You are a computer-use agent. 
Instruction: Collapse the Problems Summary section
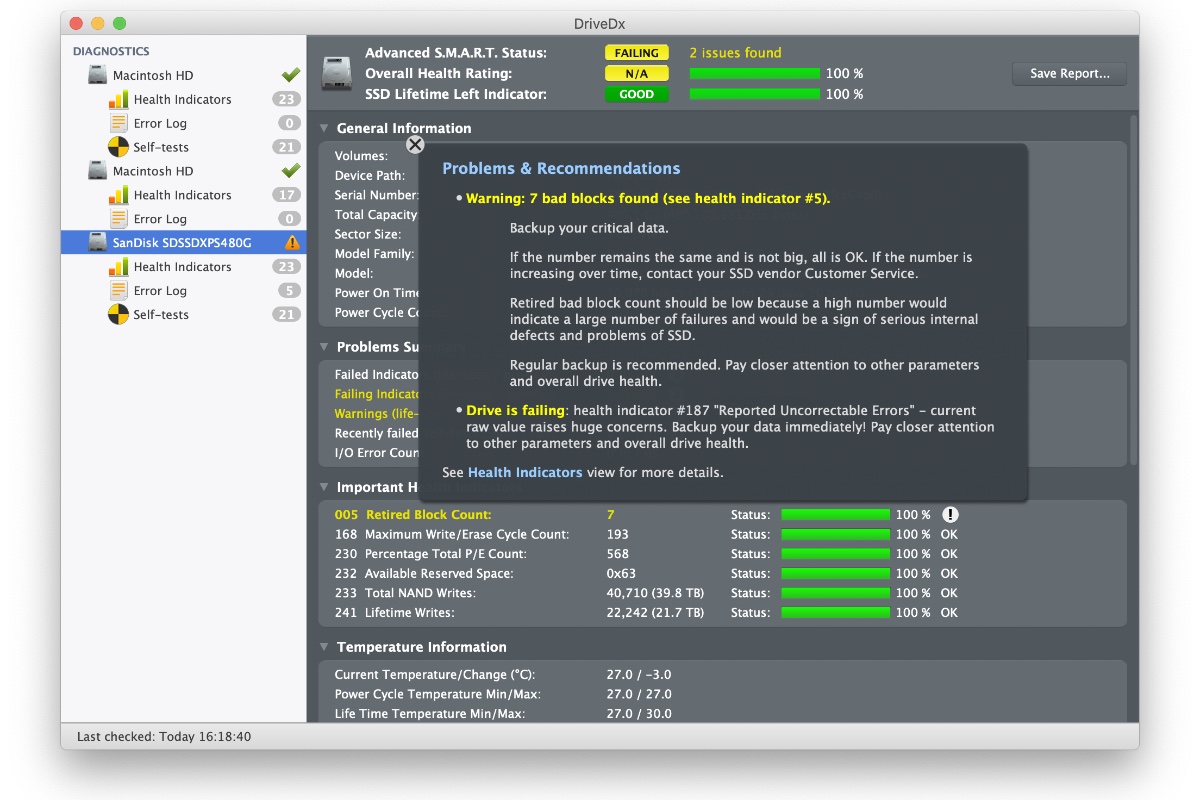322,346
